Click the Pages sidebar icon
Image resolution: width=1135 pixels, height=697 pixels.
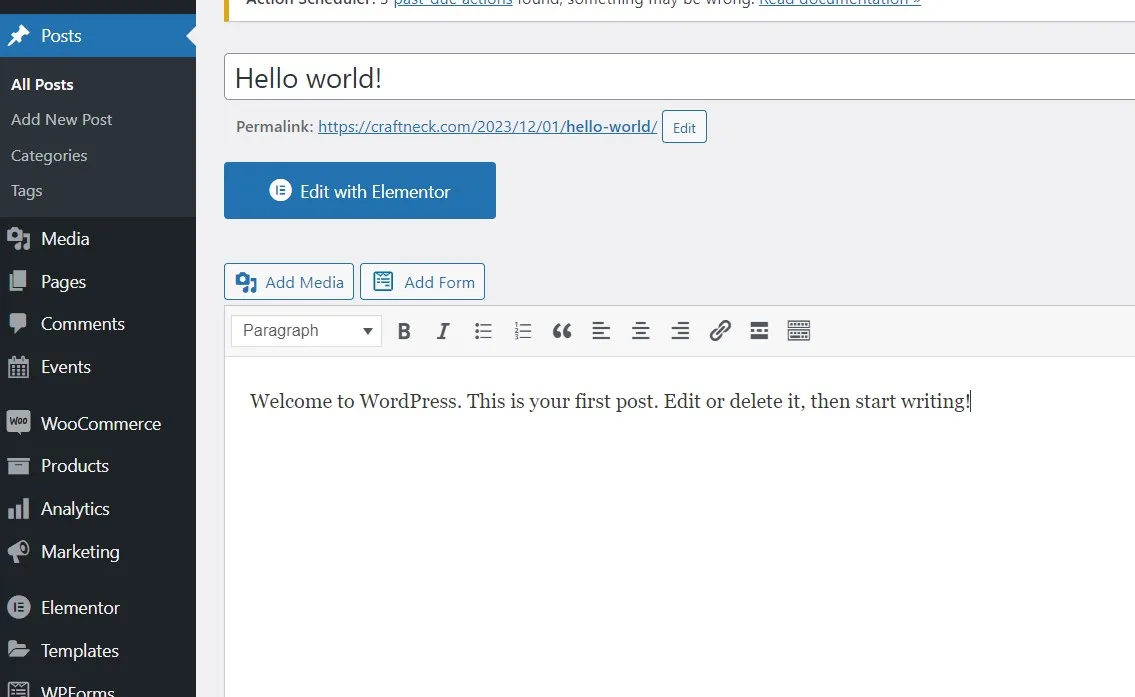point(19,281)
